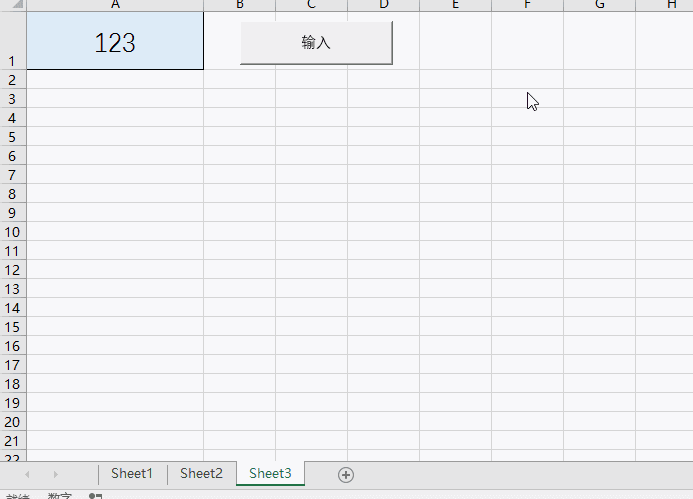Image resolution: width=693 pixels, height=499 pixels.
Task: Select row 1 header
Action: tap(13, 41)
